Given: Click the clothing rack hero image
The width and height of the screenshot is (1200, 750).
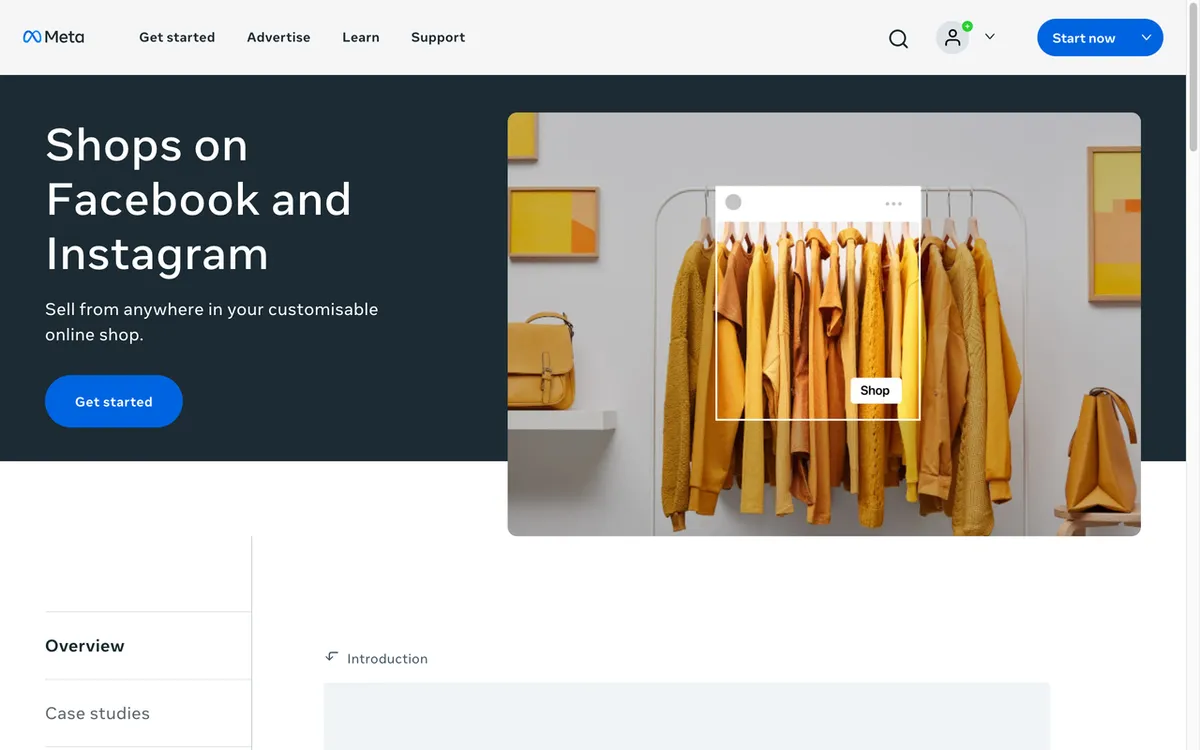Looking at the screenshot, I should 824,324.
